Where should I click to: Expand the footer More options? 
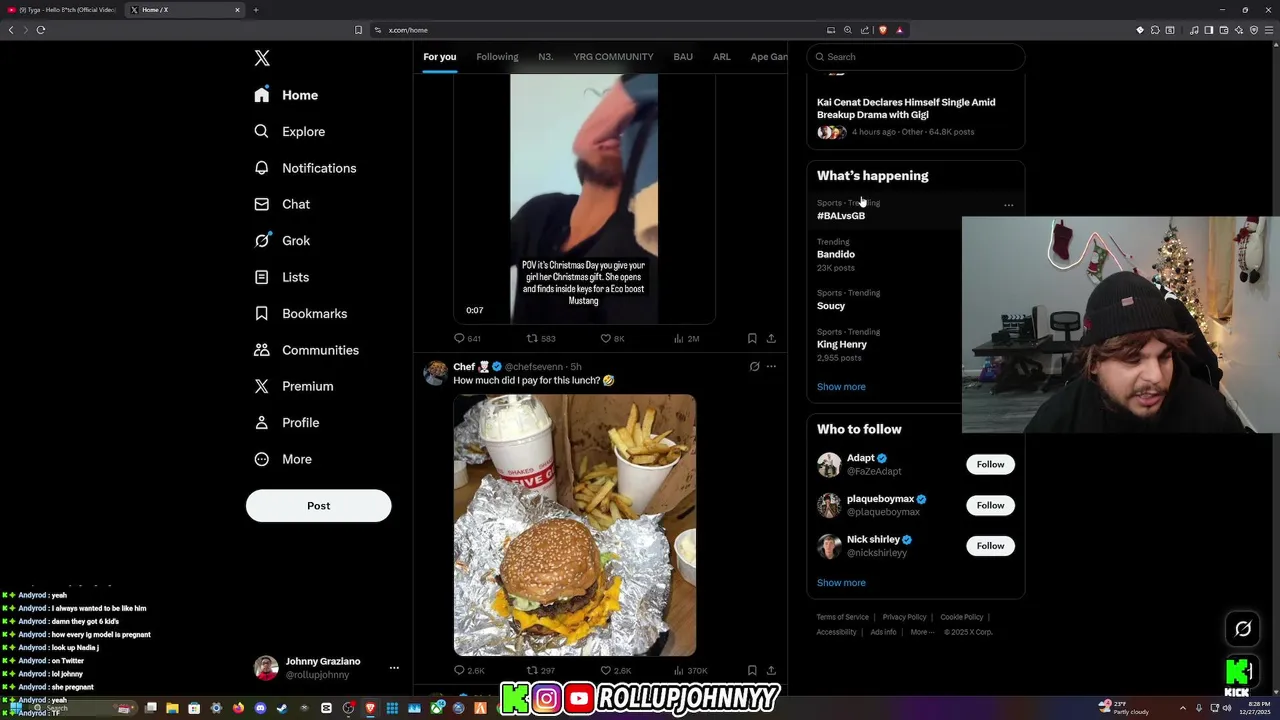point(922,632)
